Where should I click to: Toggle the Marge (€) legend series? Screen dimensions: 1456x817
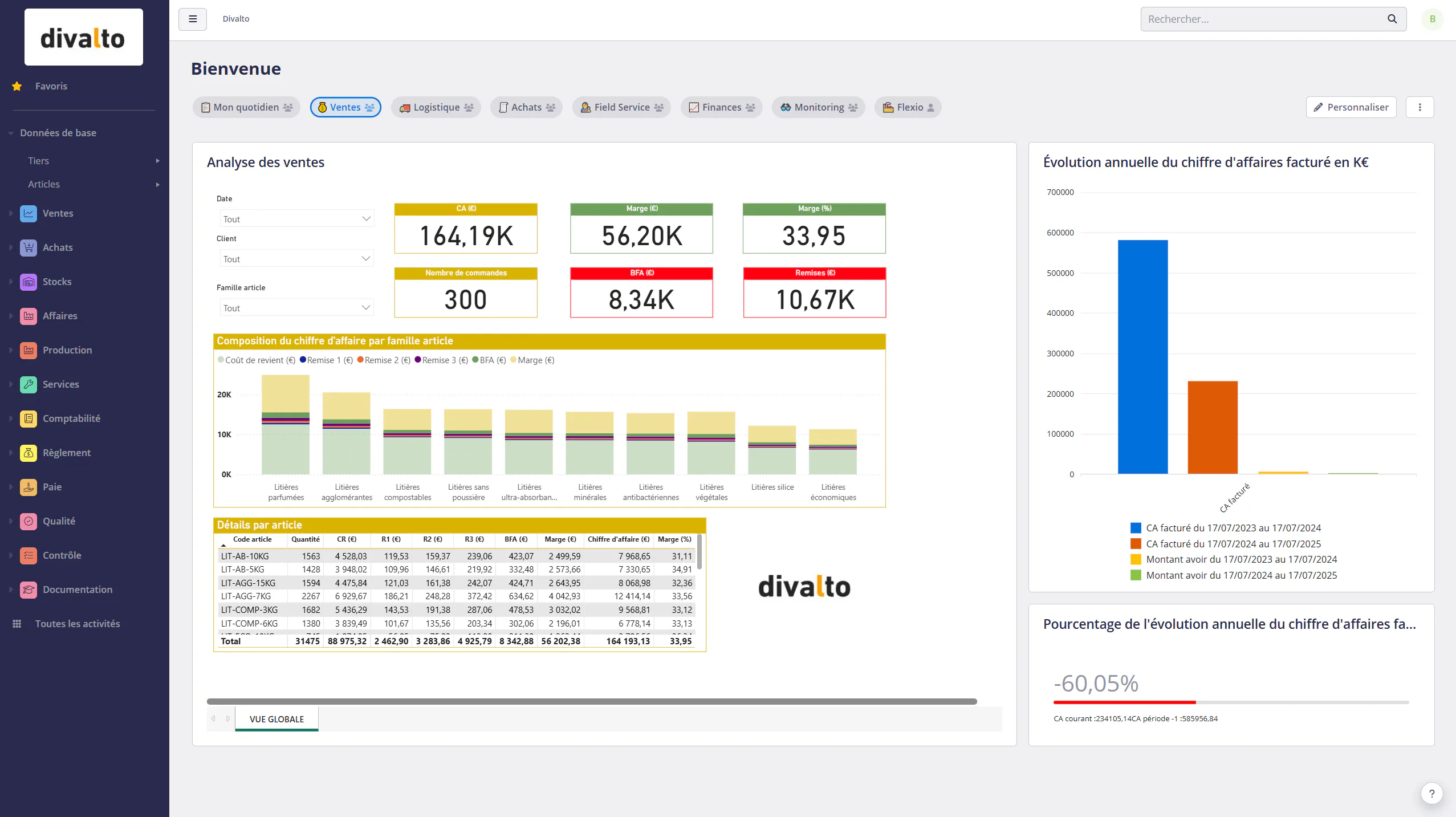tap(532, 360)
